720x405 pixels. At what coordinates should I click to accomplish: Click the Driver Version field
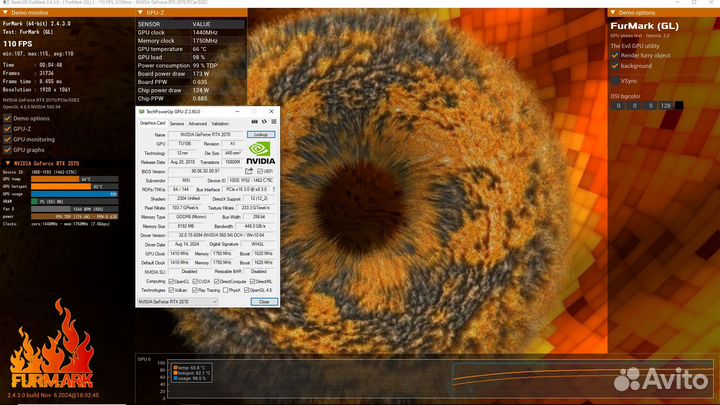point(221,235)
